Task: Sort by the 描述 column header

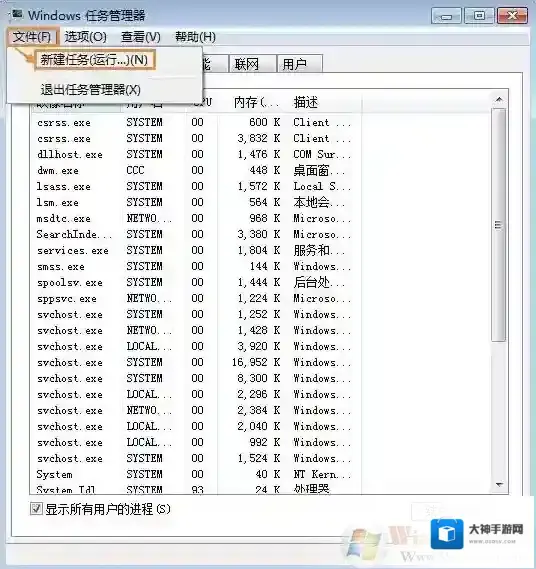Action: tap(306, 103)
